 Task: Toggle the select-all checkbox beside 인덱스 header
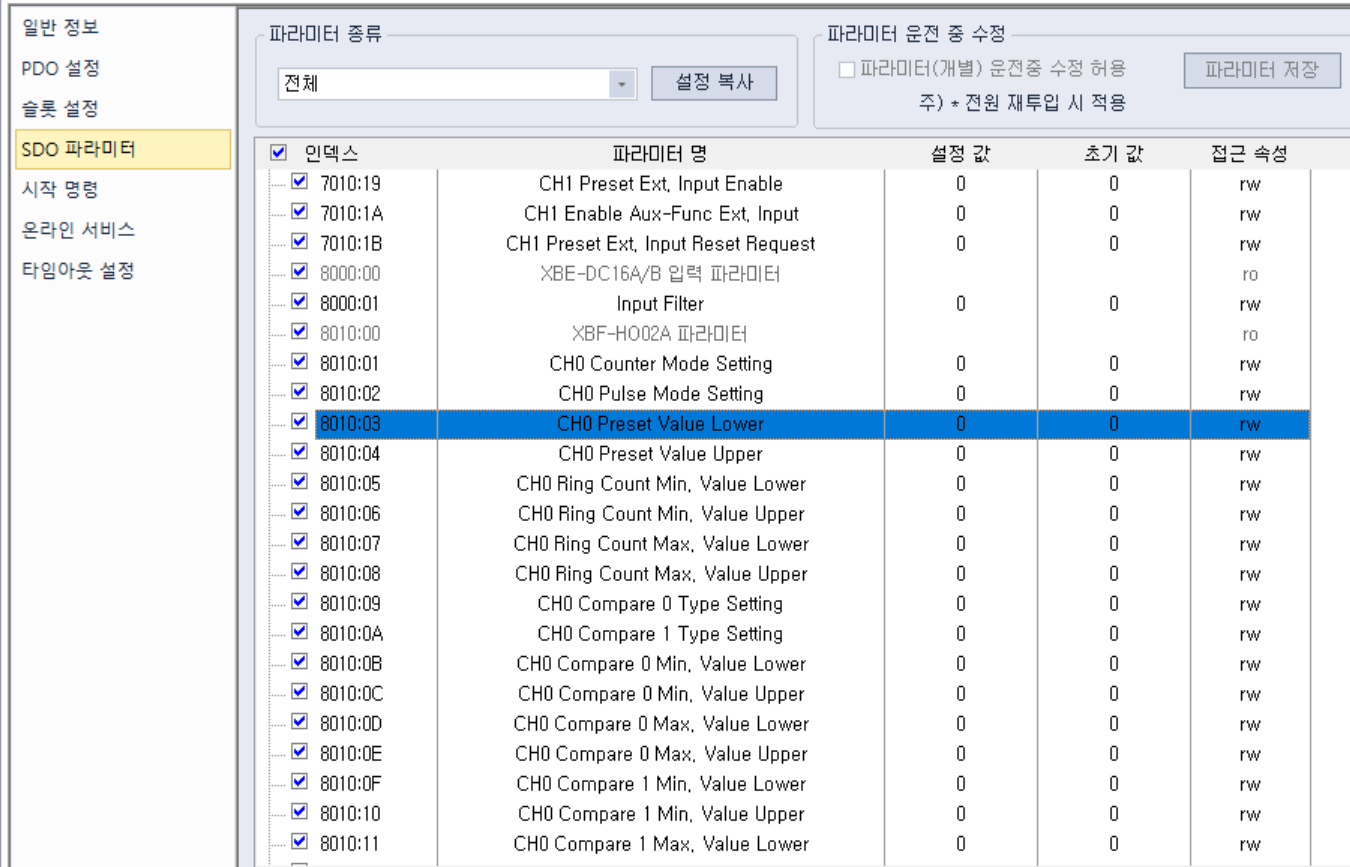279,153
